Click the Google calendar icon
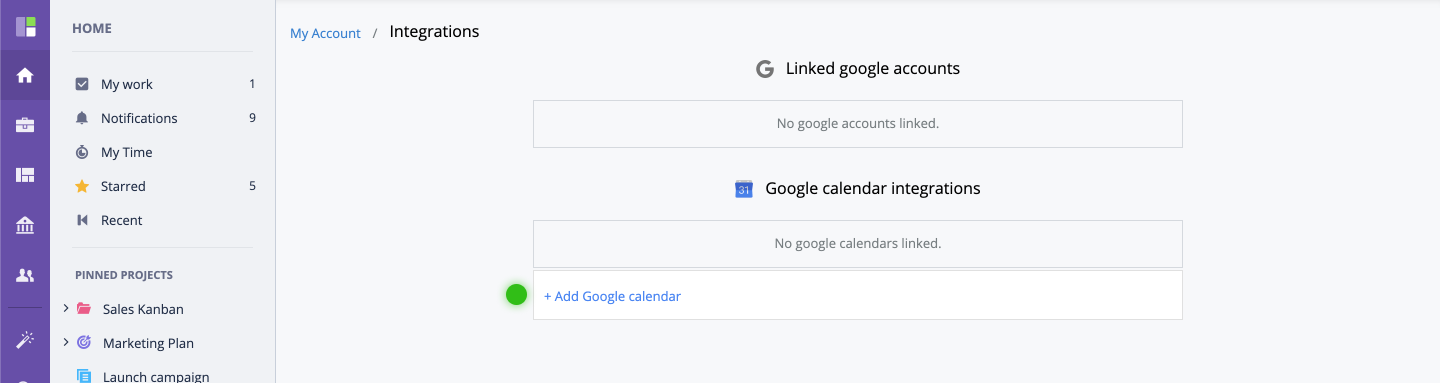The image size is (1440, 383). point(744,188)
